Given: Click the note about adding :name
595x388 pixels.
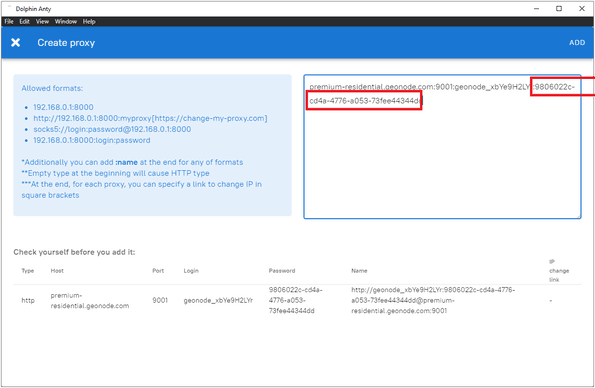Looking at the screenshot, I should (x=132, y=162).
